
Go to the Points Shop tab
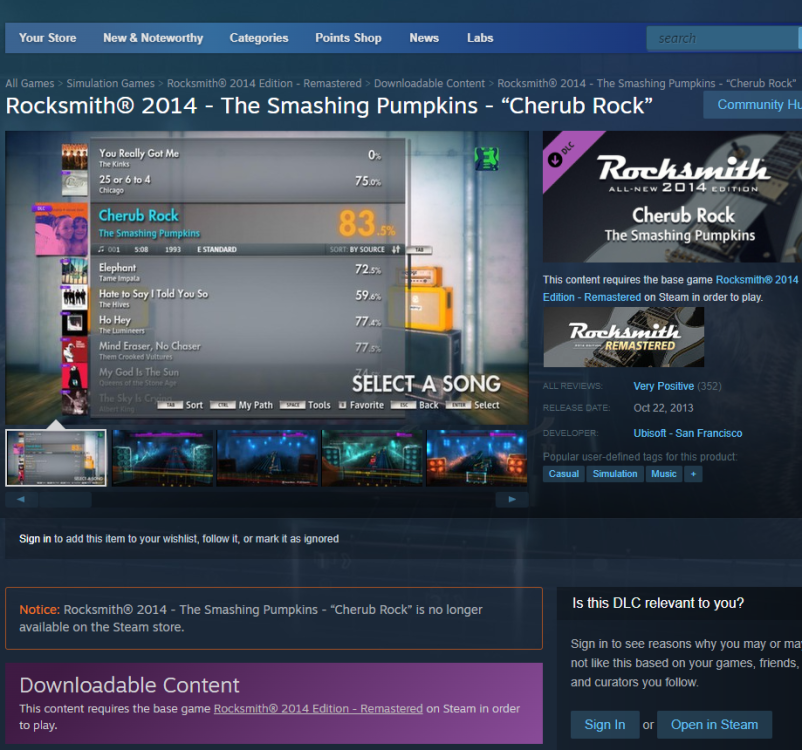point(348,38)
